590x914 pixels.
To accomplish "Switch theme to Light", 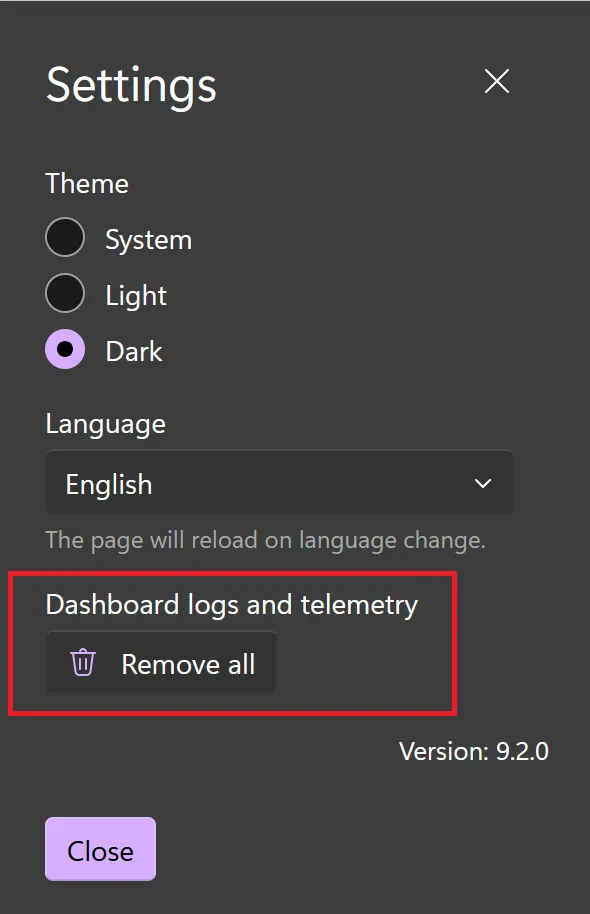I will click(x=66, y=293).
